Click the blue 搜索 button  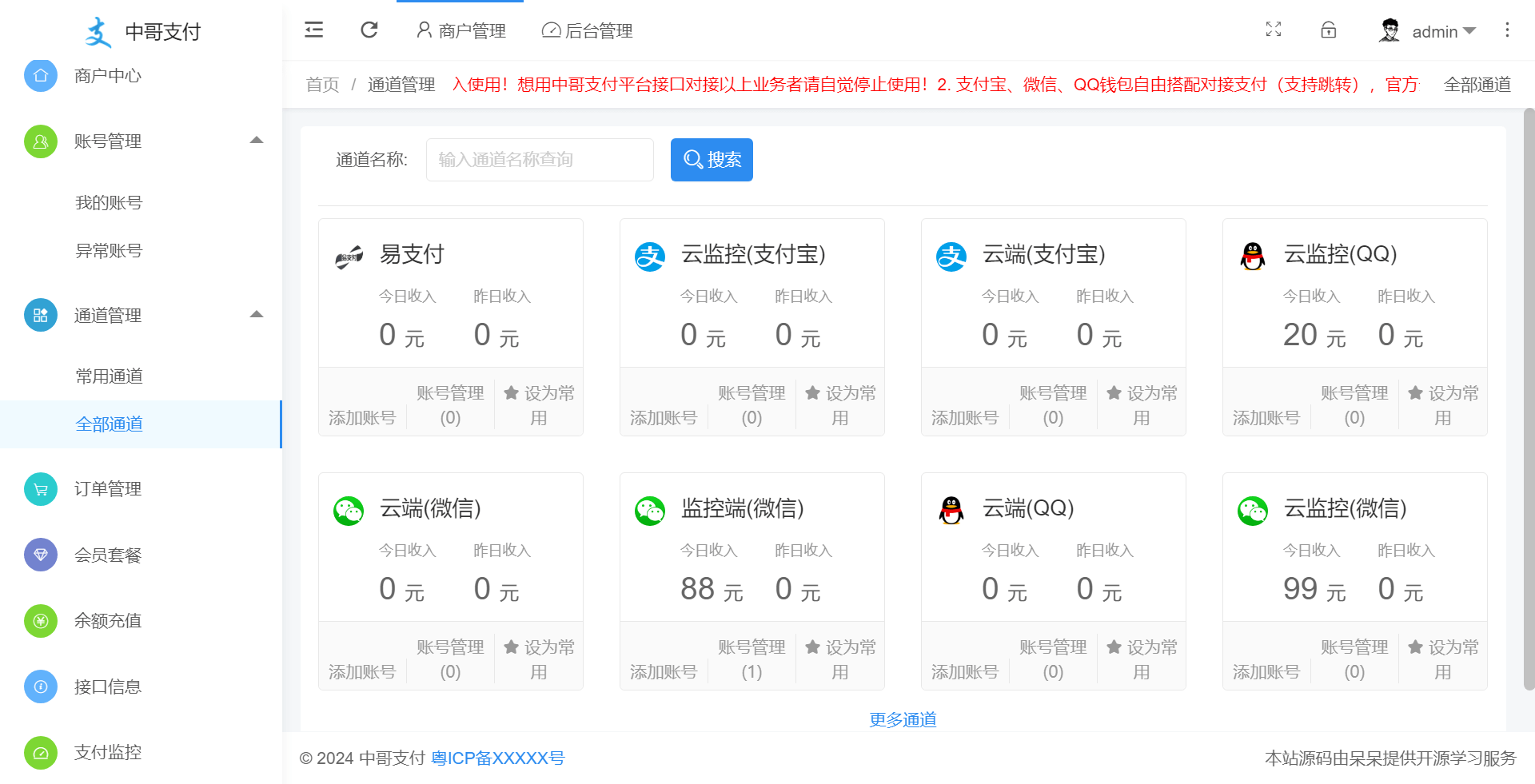click(x=712, y=160)
